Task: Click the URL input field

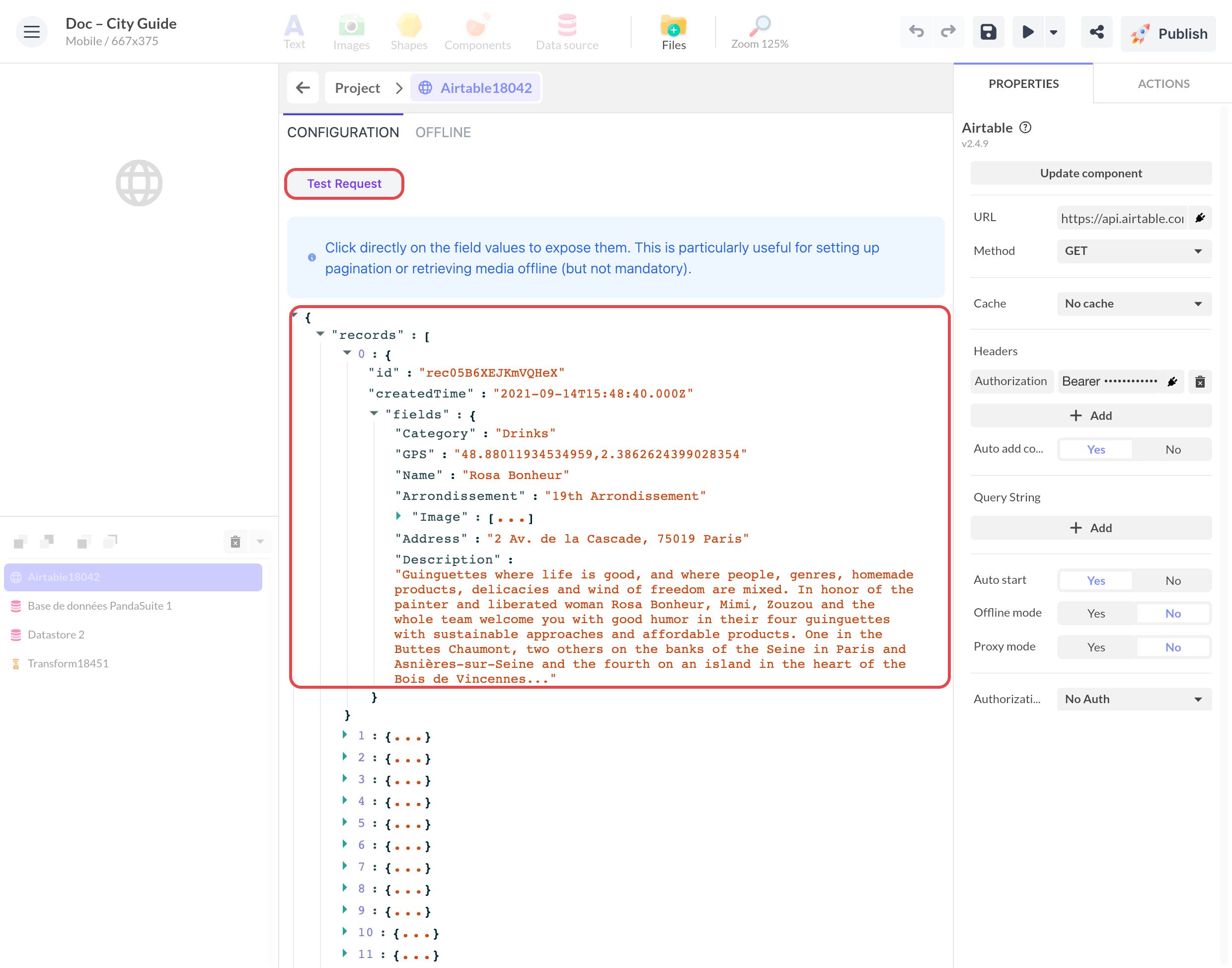Action: coord(1122,218)
